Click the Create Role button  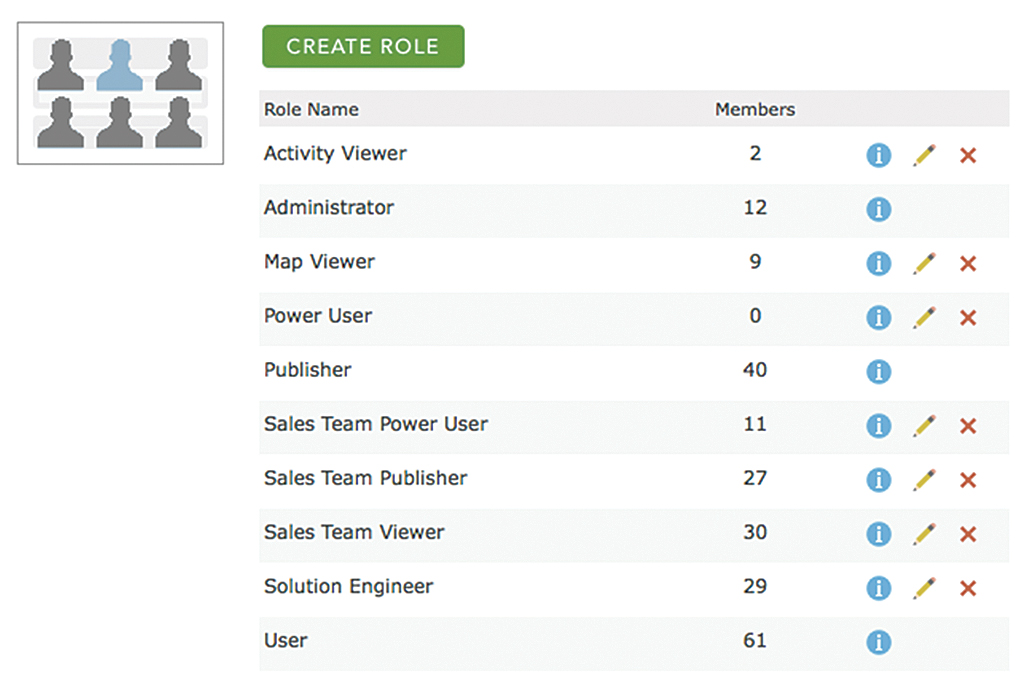363,47
